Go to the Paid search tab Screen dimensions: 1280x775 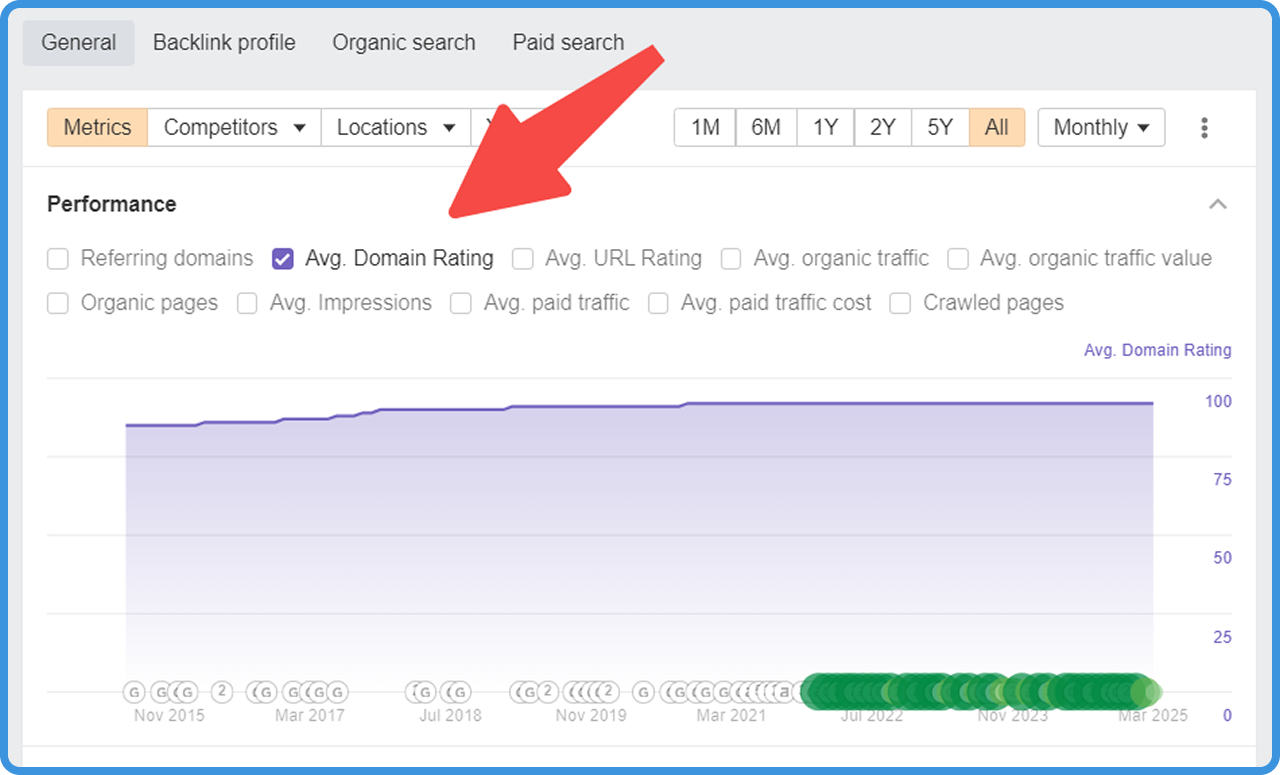(x=568, y=43)
